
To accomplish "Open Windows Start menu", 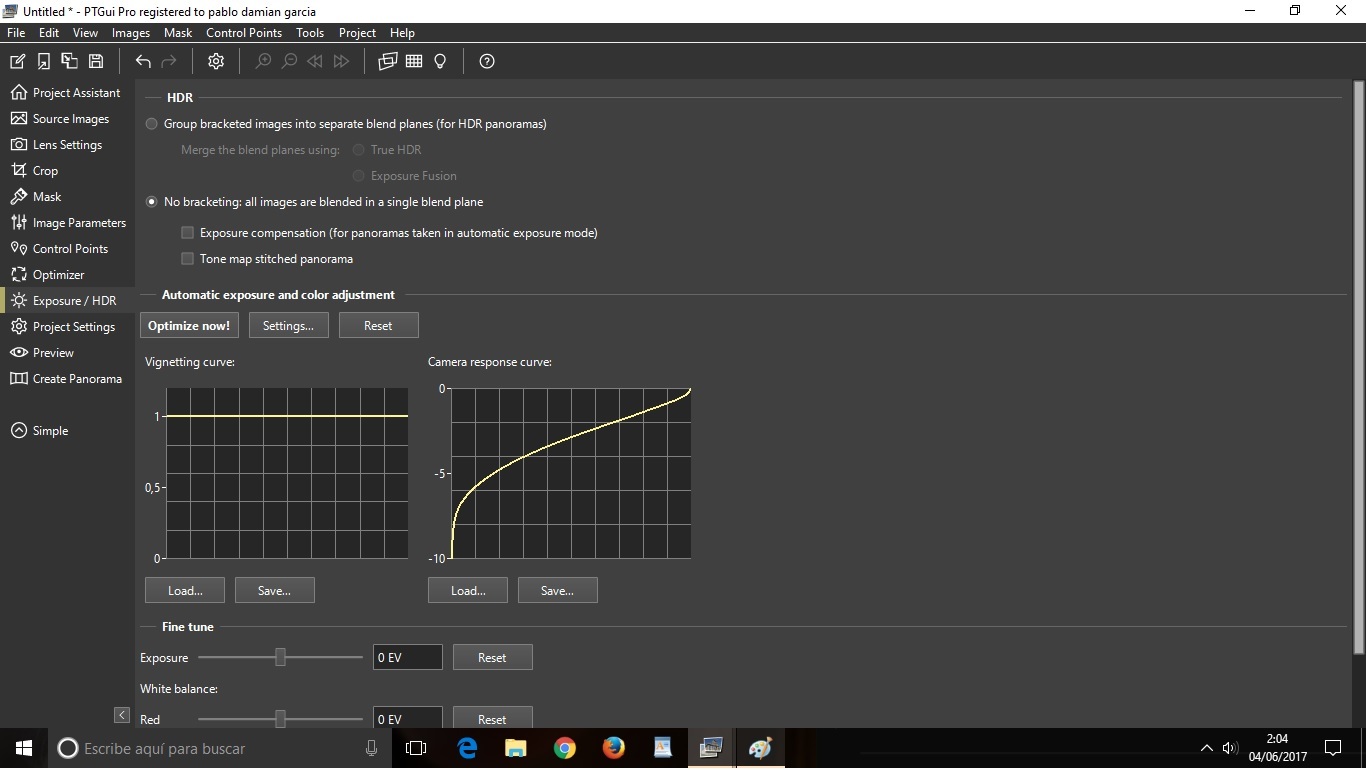I will (24, 748).
